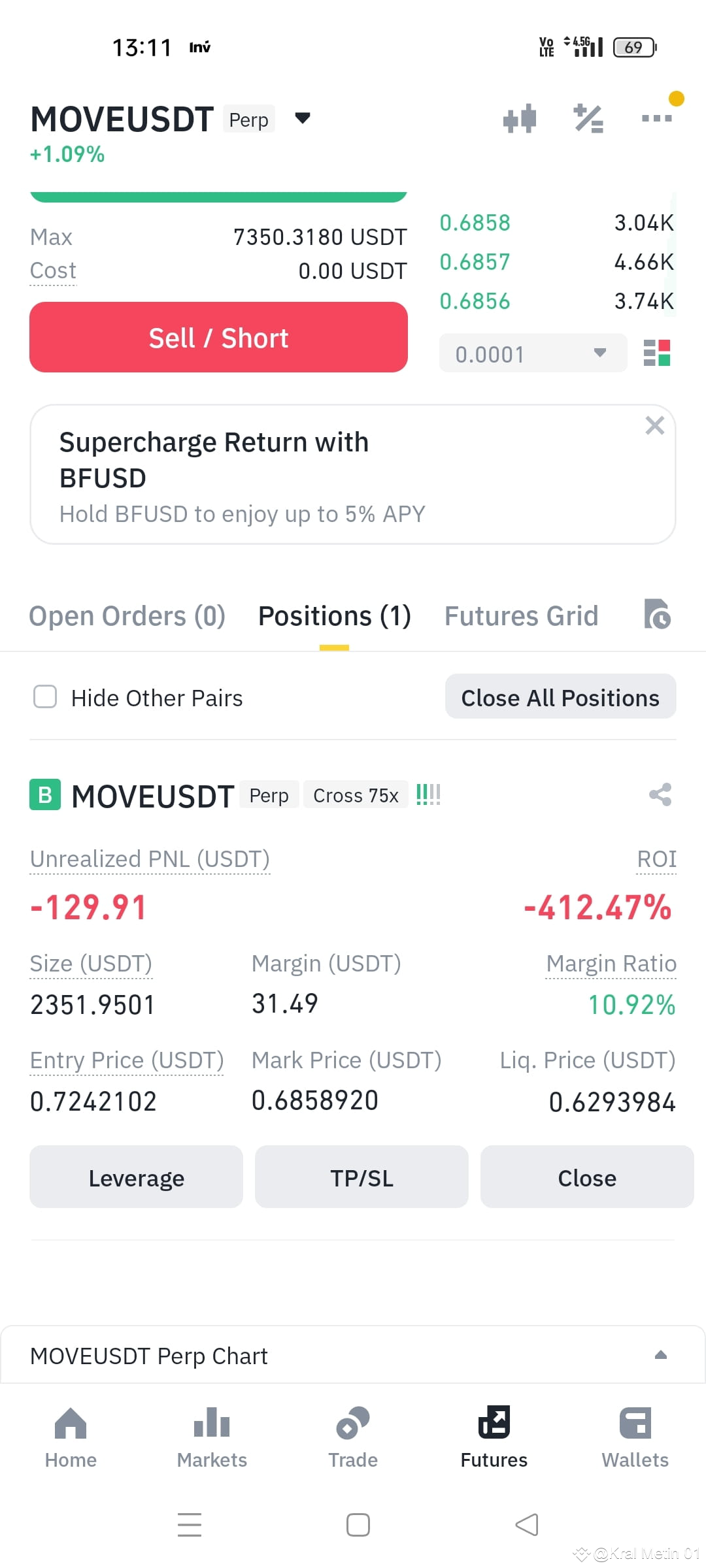Image resolution: width=706 pixels, height=1568 pixels.
Task: Expand the MOVEUSDT pair selector arrow
Action: pos(302,118)
